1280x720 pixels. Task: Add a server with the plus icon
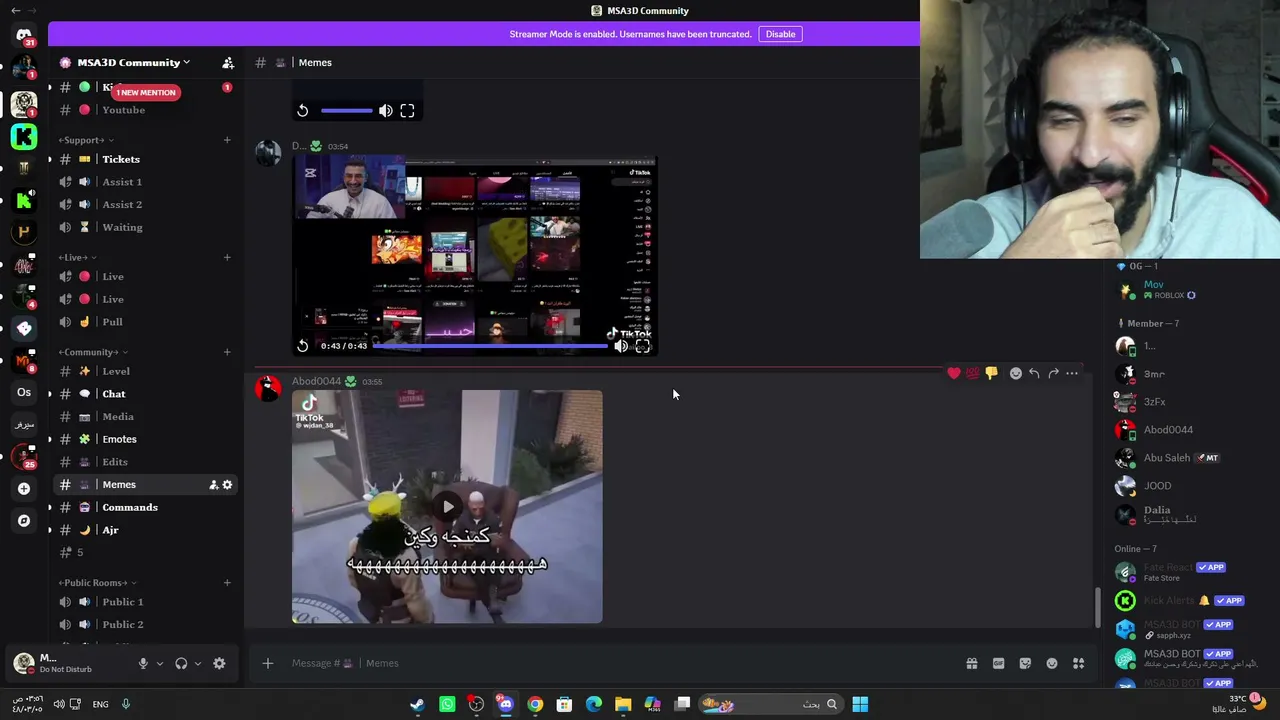click(x=24, y=488)
